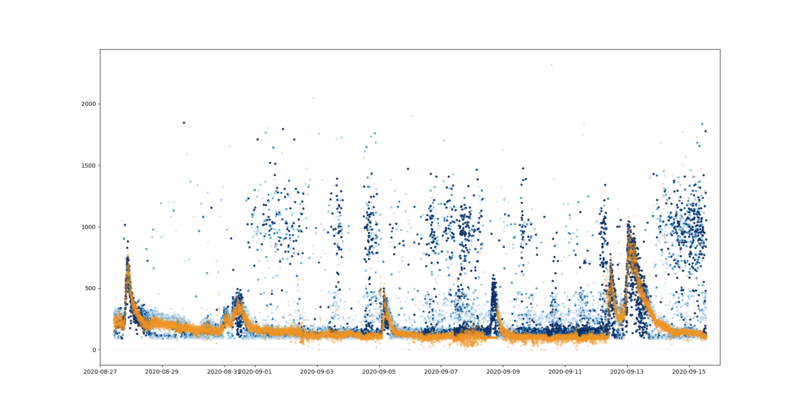The height and width of the screenshot is (410, 800).
Task: Click the 500 y-axis tick label
Action: click(90, 289)
